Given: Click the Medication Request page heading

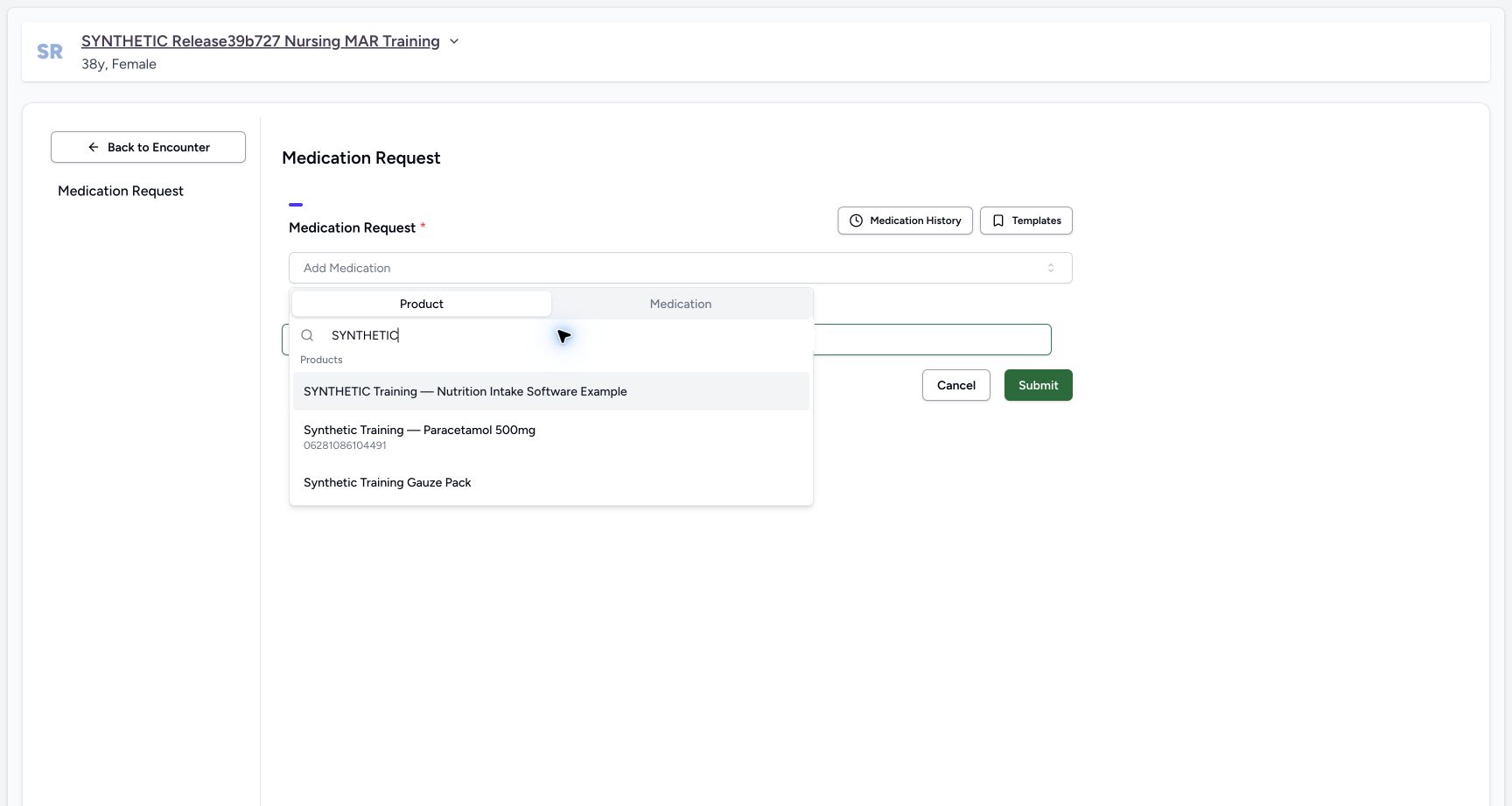Looking at the screenshot, I should (360, 158).
